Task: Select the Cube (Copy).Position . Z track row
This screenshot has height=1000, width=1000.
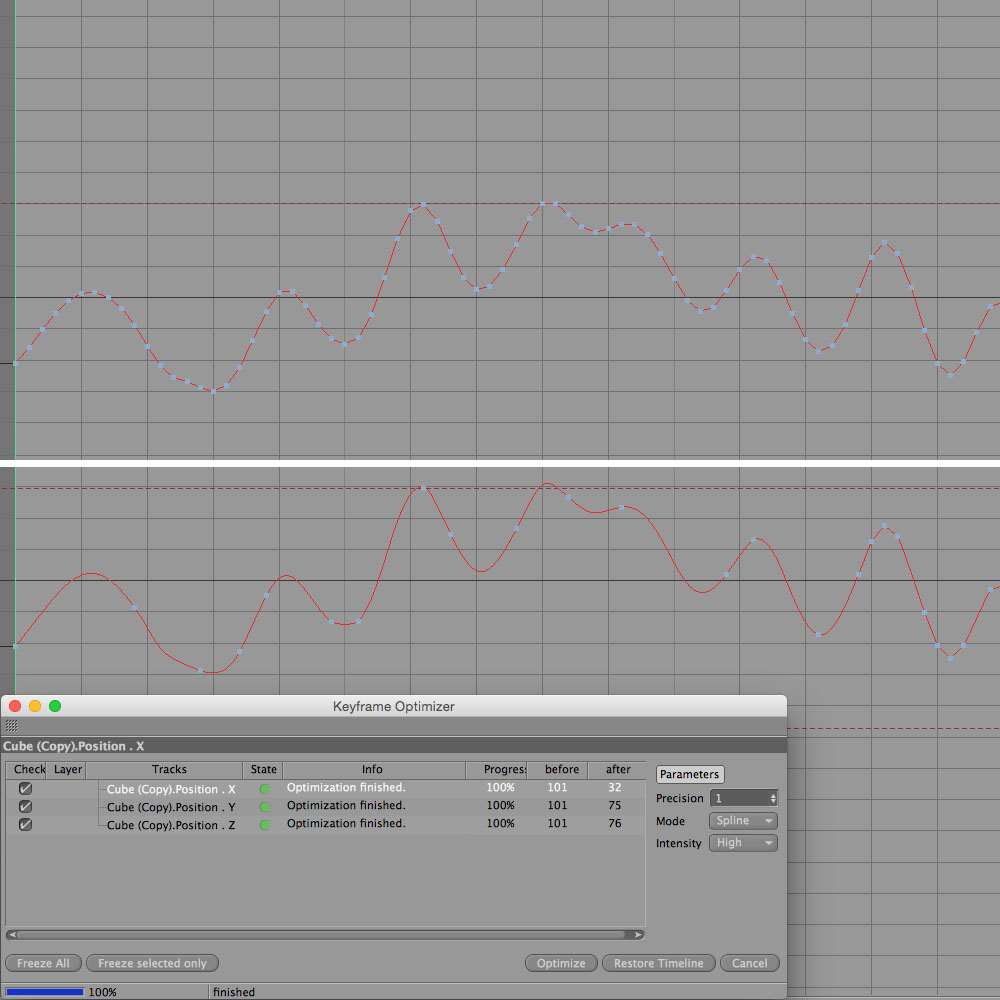Action: 325,825
